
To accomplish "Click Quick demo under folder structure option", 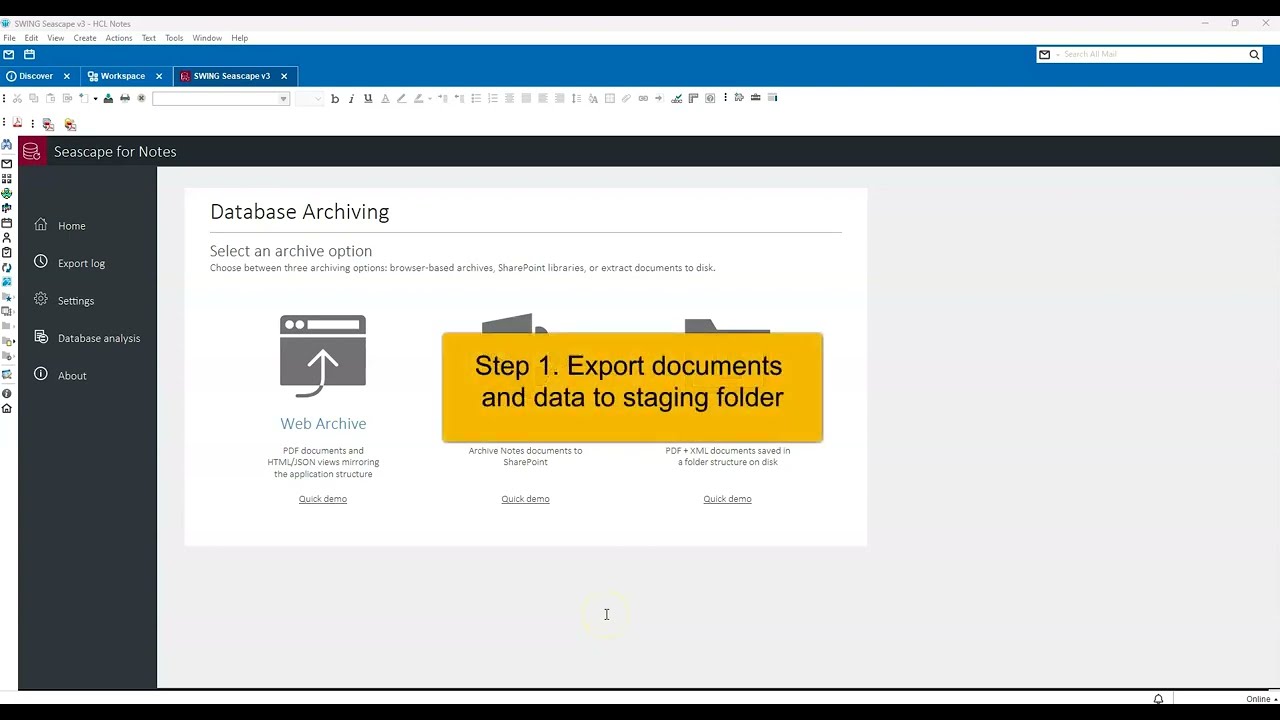I will click(x=727, y=499).
